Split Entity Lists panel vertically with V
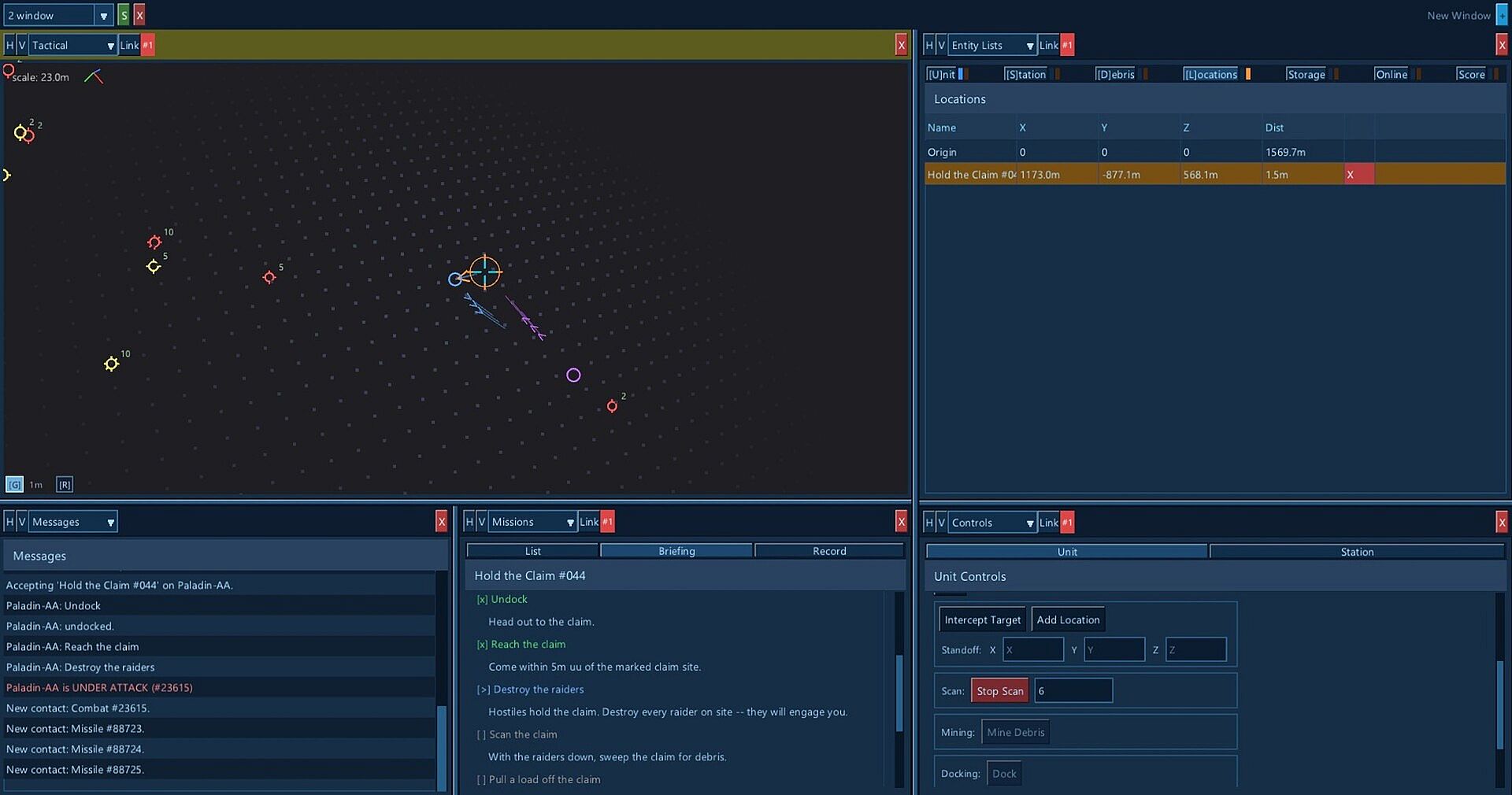 (x=941, y=45)
